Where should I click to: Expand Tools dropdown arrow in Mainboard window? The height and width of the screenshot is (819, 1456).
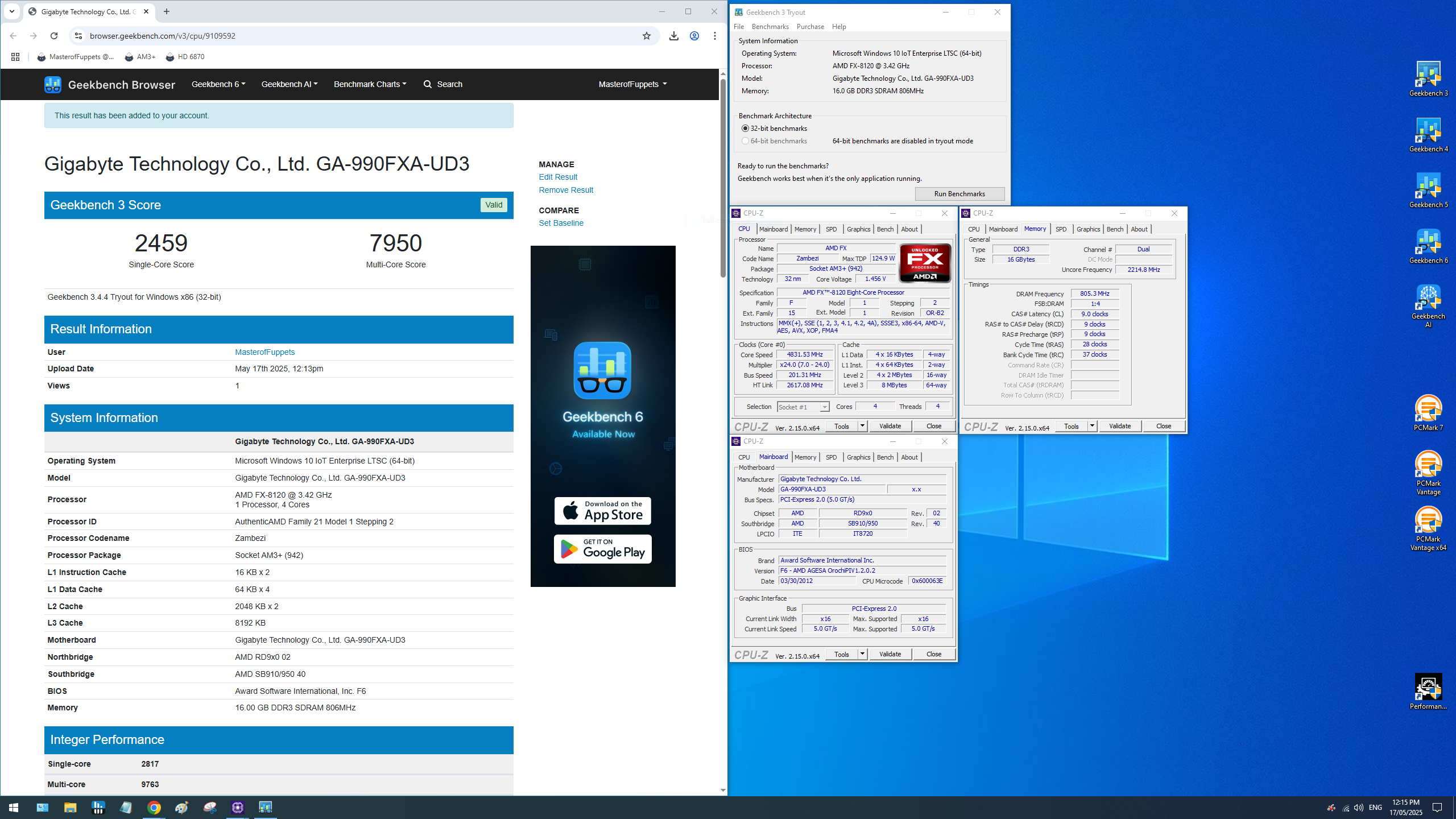(x=862, y=654)
